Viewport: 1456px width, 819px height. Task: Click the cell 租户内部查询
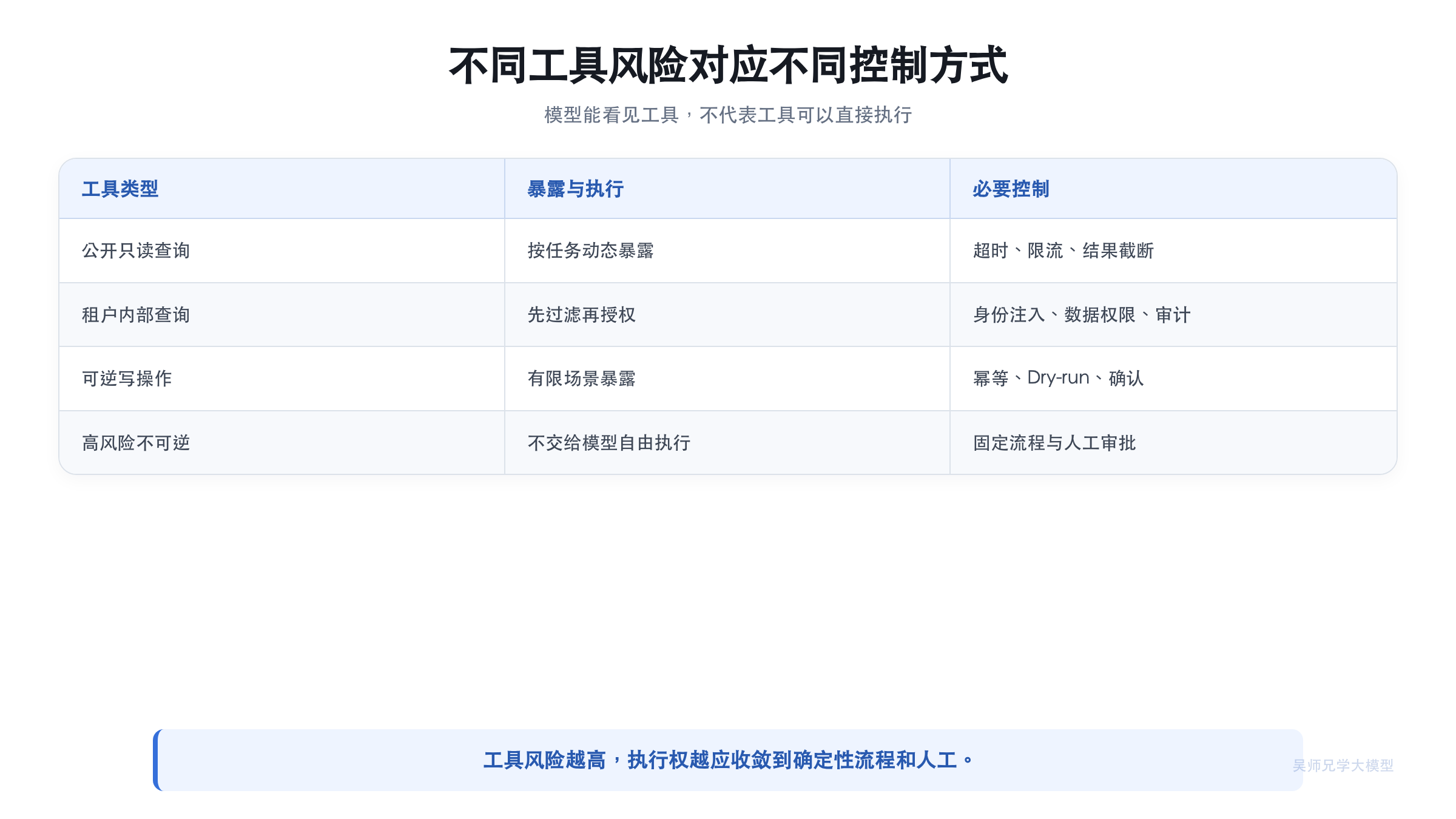[281, 315]
